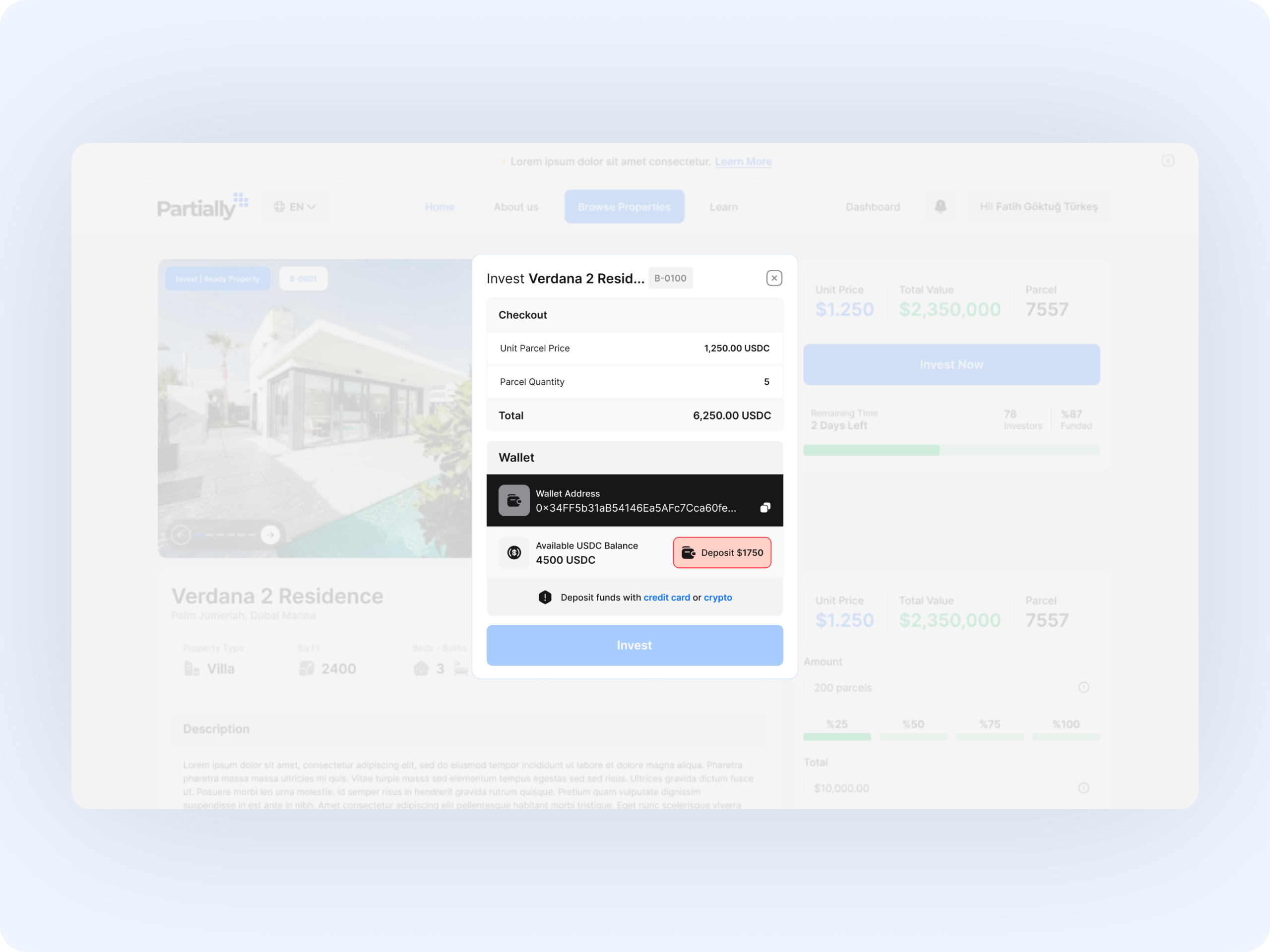Click the 78 Investors count
Screen dimensions: 1270x952
[1022, 420]
